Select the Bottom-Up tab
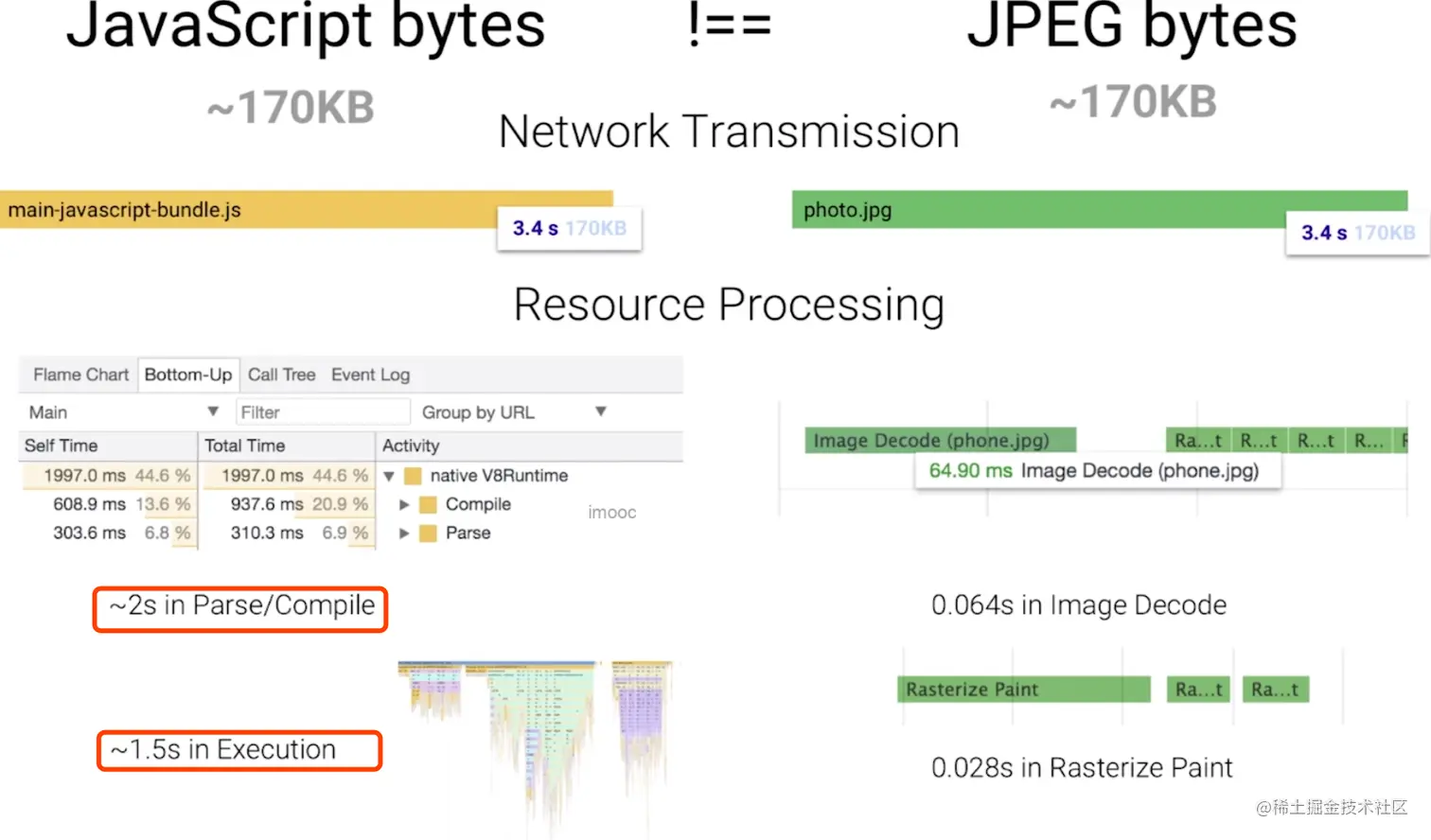Screen dimensions: 1431x840 [188, 375]
